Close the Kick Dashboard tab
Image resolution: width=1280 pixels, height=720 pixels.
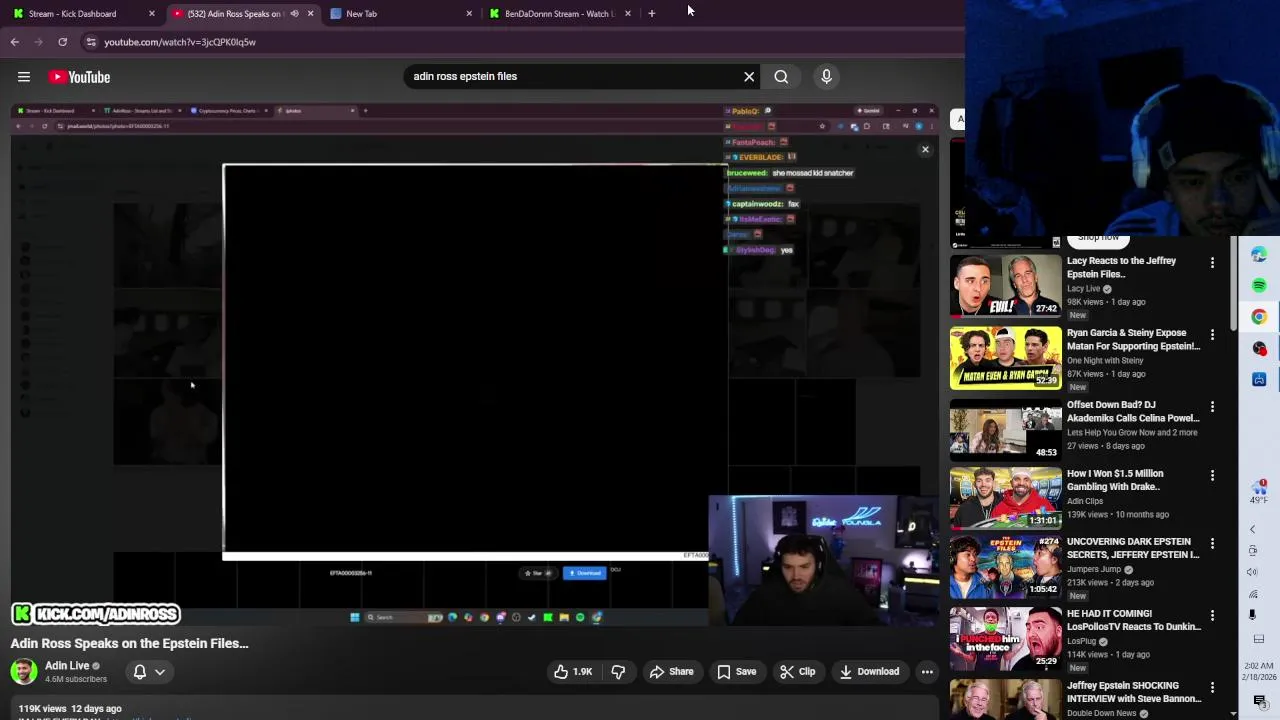click(x=152, y=14)
